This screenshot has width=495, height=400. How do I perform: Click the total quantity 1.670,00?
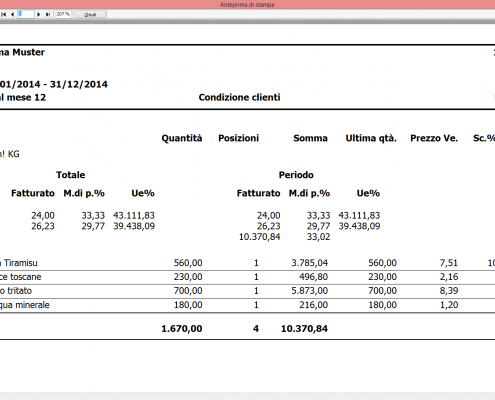182,329
